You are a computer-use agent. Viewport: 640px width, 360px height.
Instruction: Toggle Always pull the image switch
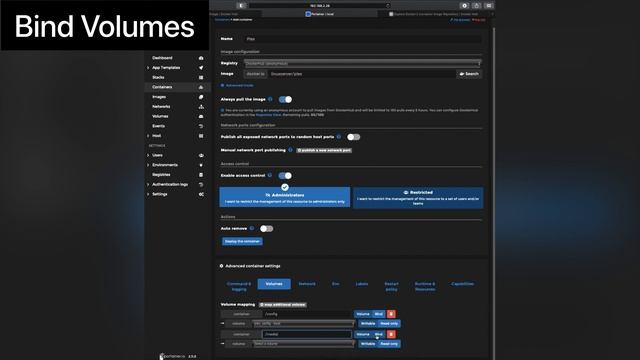[285, 100]
